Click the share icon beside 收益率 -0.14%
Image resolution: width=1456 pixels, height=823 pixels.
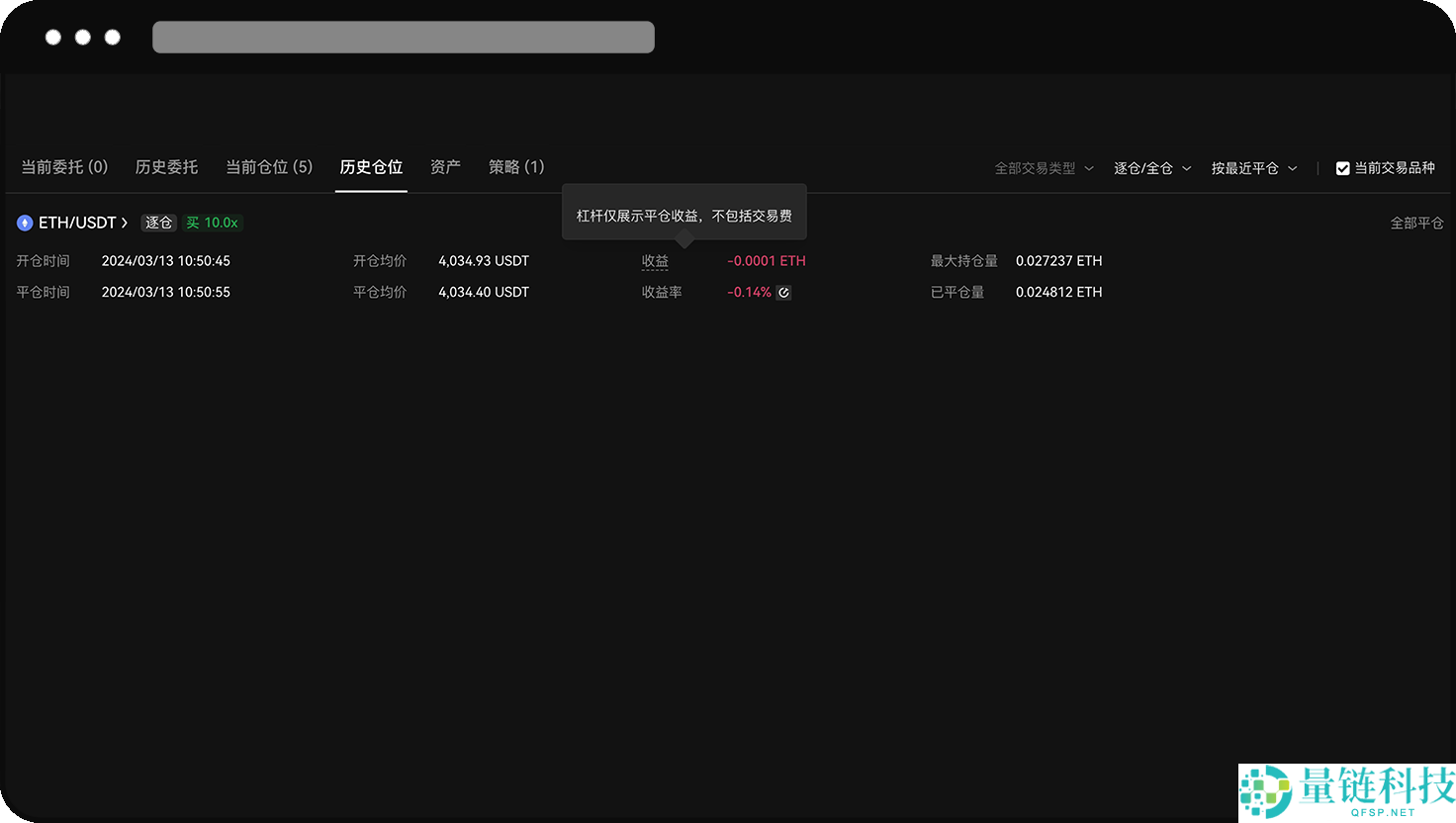pyautogui.click(x=784, y=292)
